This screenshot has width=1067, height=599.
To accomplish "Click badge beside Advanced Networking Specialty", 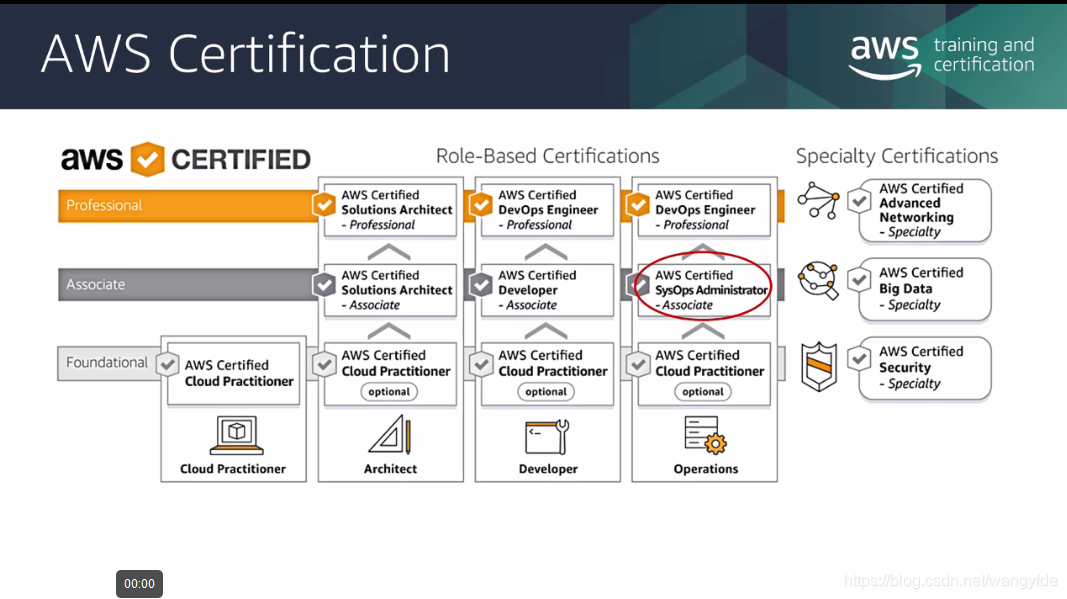I will click(x=859, y=201).
